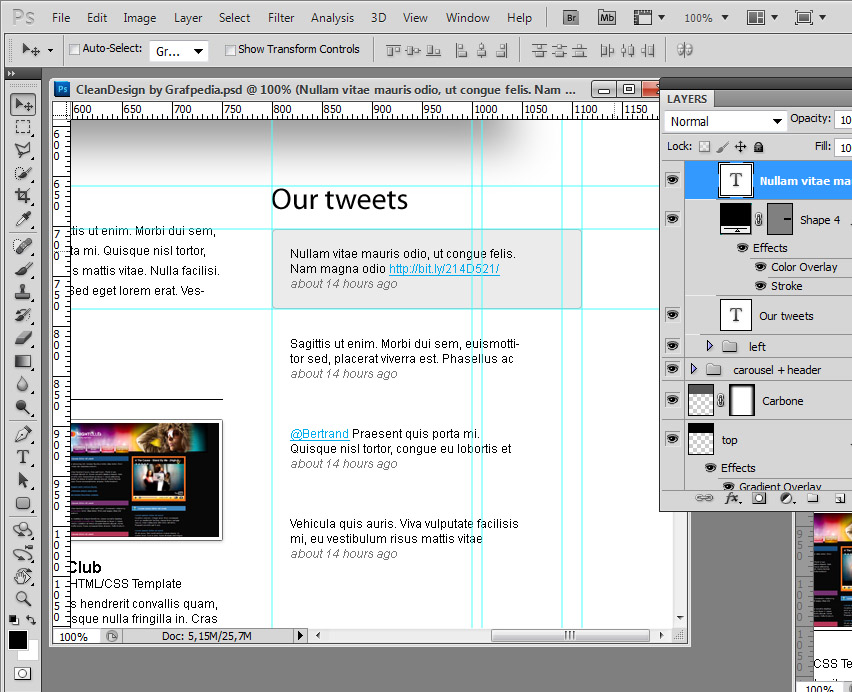Hide the Nullam vitae text layer
The image size is (852, 692).
(673, 179)
